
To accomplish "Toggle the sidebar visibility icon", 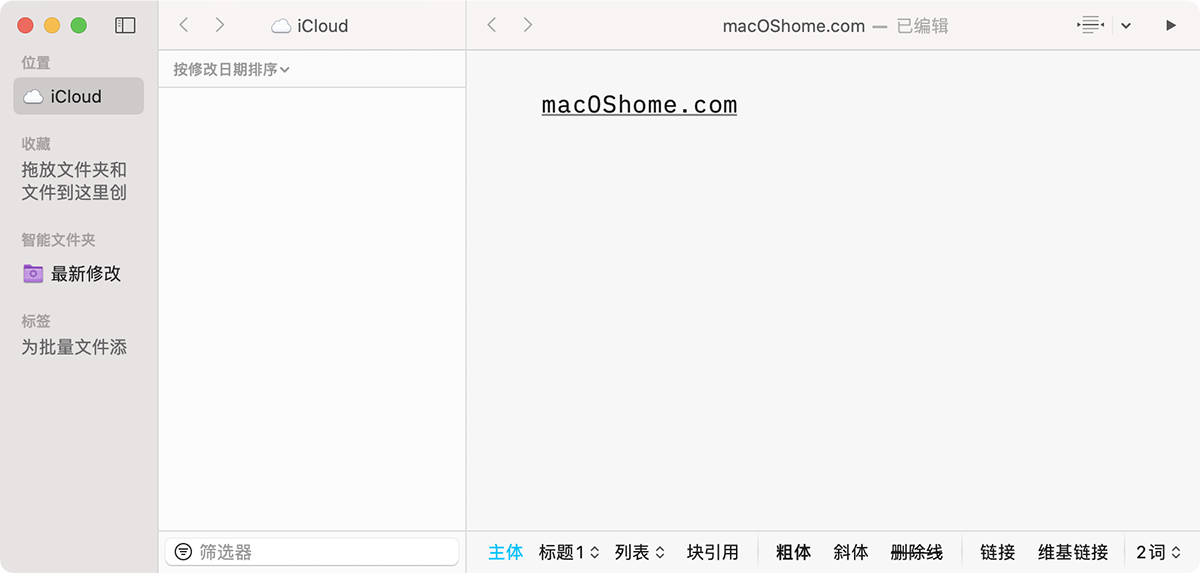I will (125, 26).
